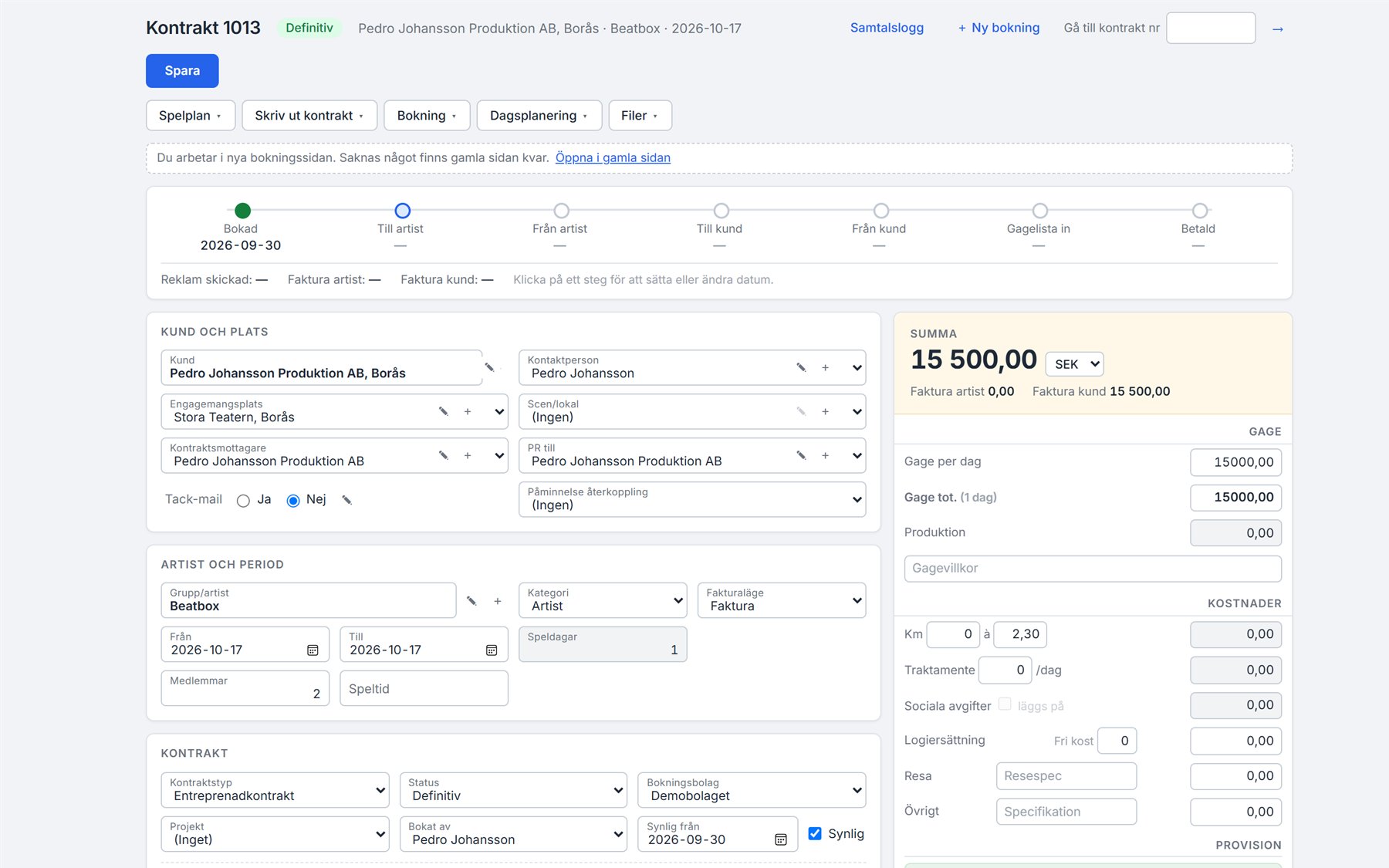Open the Kategori dropdown
1389x868 pixels.
pyautogui.click(x=603, y=600)
